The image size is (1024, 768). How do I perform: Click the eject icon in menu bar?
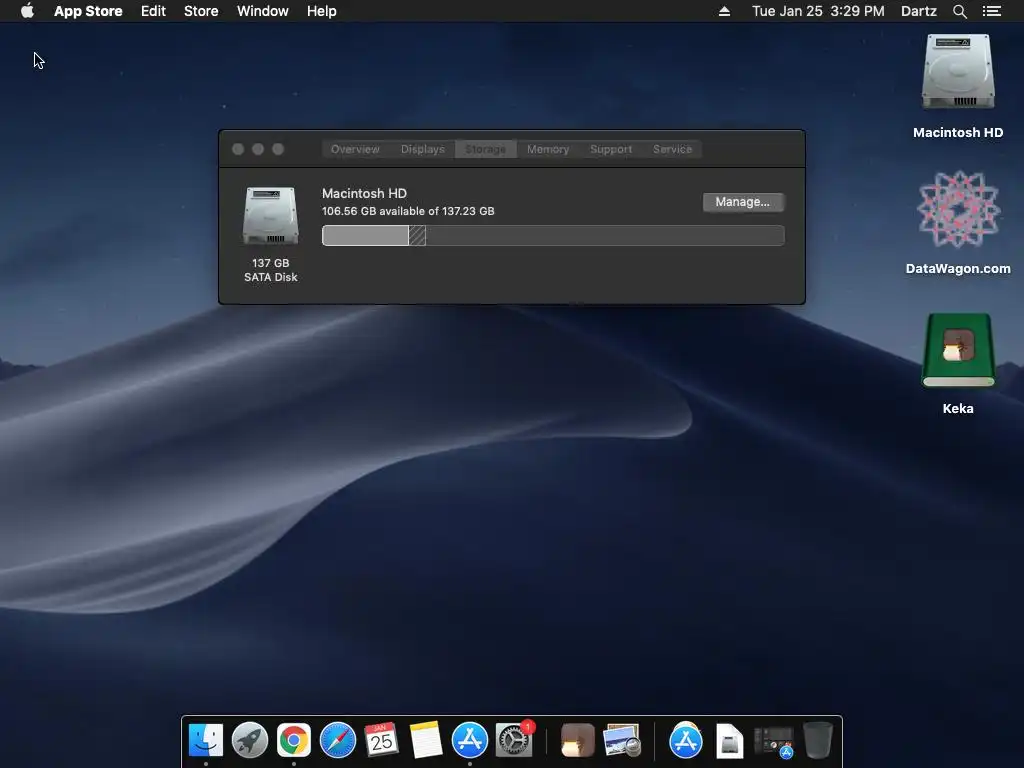click(x=724, y=11)
